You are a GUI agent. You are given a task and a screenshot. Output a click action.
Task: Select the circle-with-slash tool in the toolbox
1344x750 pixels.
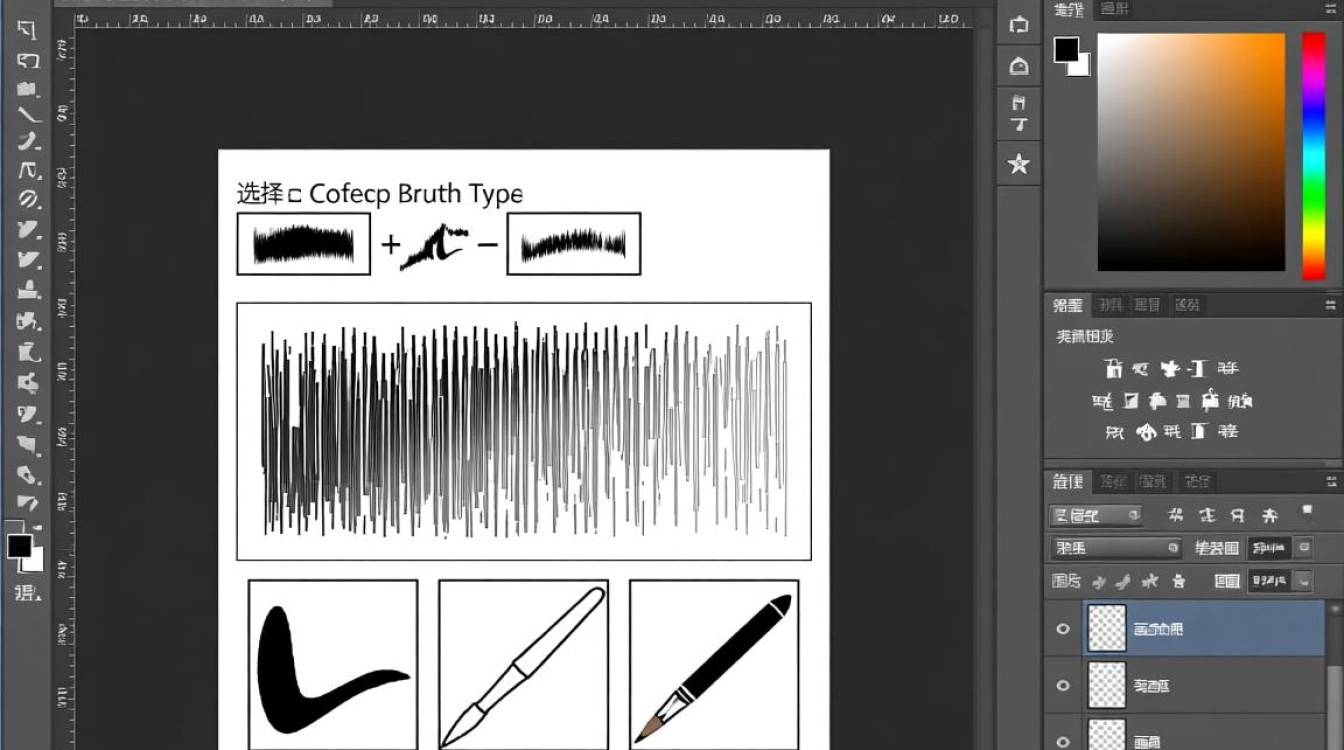(28, 199)
